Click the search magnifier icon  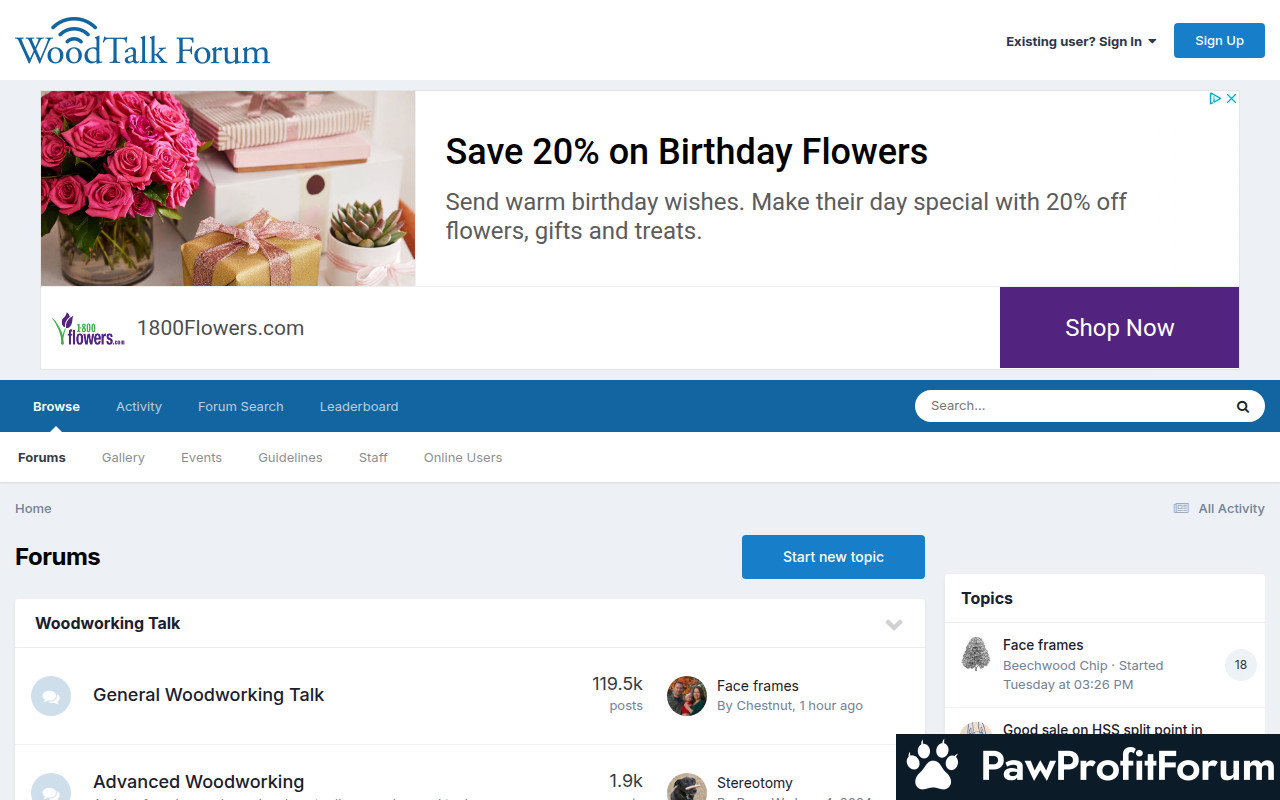coord(1242,406)
